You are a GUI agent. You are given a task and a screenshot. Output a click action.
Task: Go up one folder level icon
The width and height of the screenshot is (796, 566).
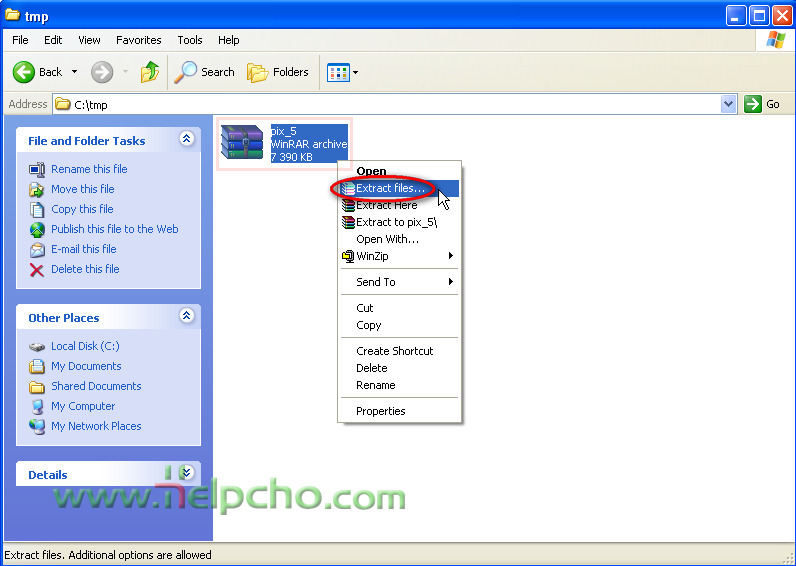[x=150, y=72]
